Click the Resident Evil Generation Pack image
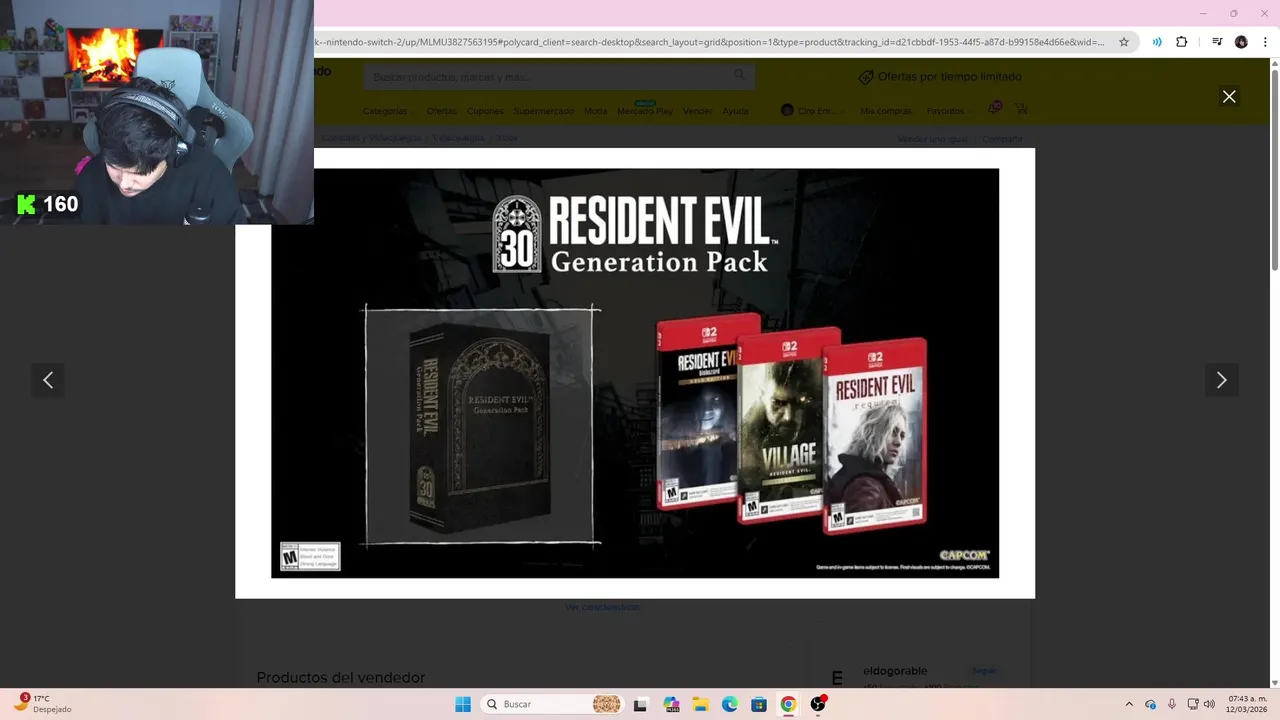 click(635, 373)
